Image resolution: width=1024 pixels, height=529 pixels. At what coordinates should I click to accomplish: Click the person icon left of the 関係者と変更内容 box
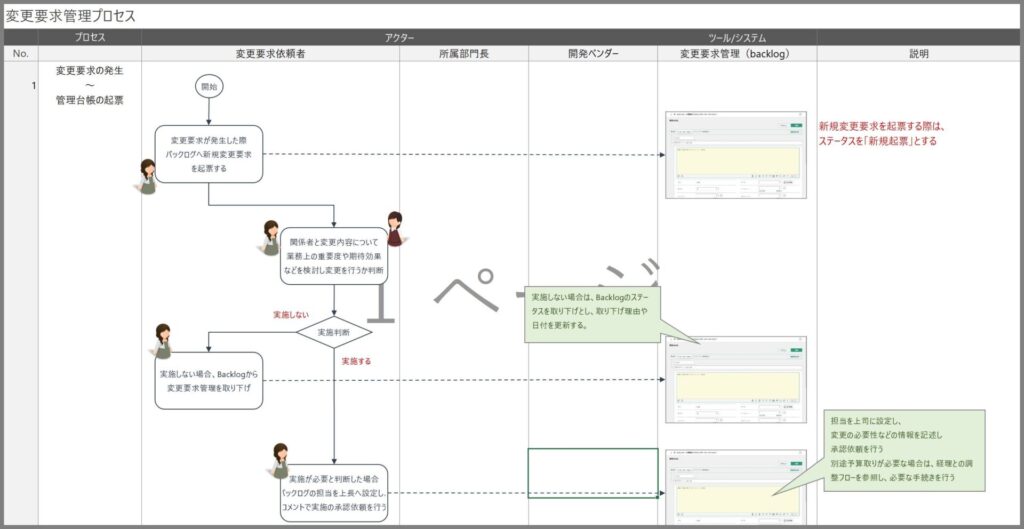tap(270, 238)
